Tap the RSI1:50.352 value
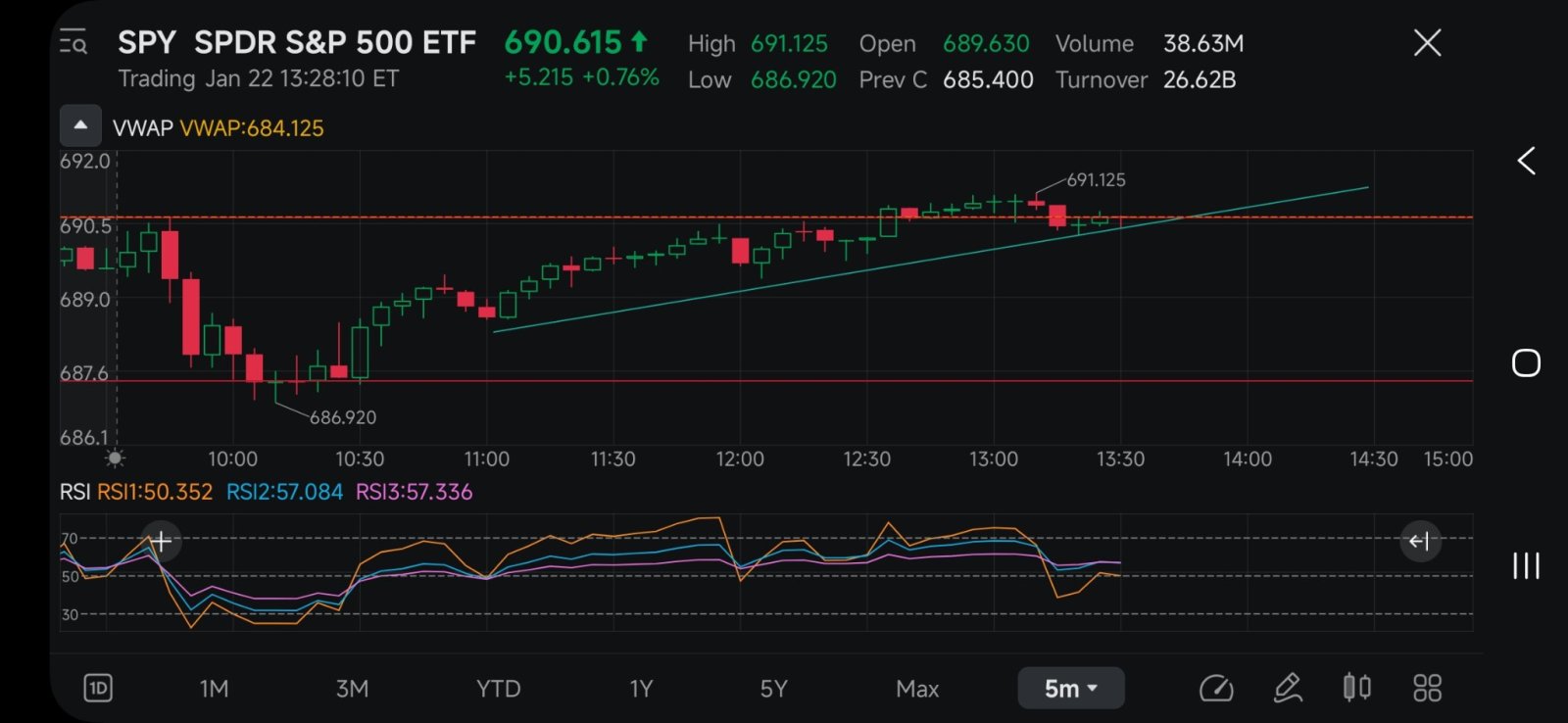Screen dimensions: 1568x723 (155, 492)
